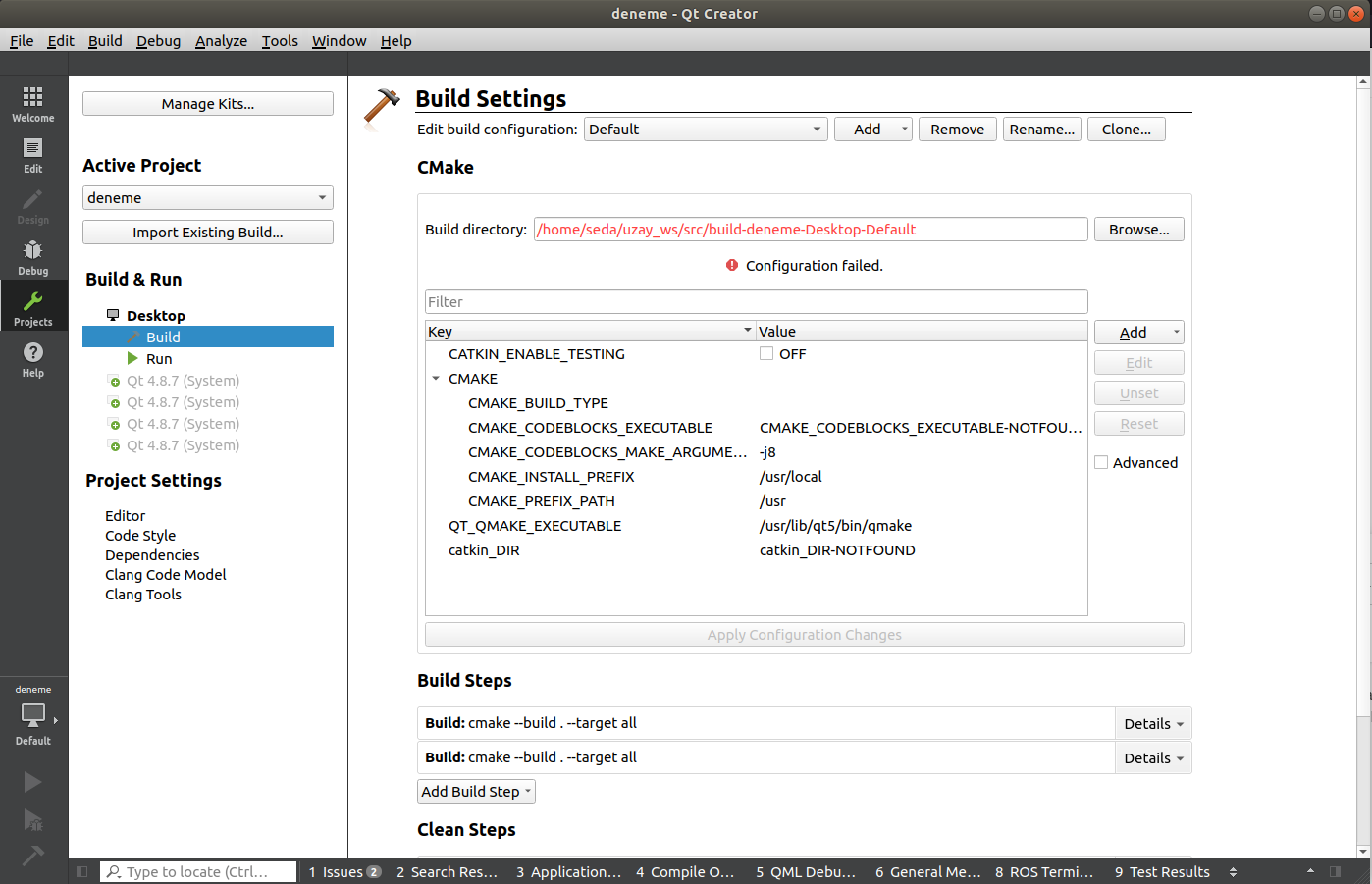
Task: Toggle CATKIN_ENABLE_TESTING checkbox
Action: [766, 354]
